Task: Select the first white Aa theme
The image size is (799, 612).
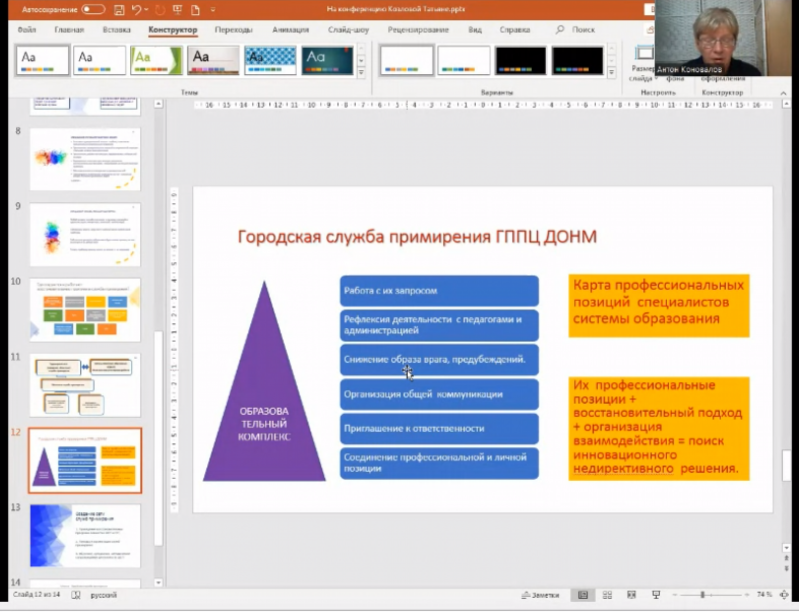Action: click(43, 60)
